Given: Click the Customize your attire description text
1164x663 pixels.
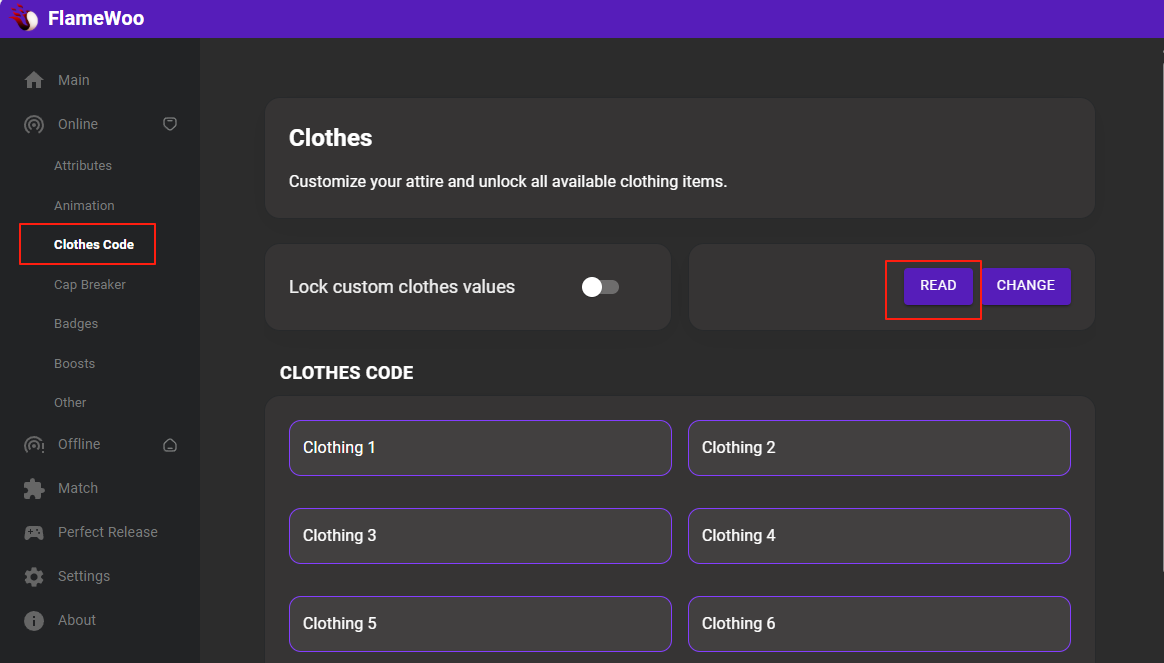Looking at the screenshot, I should pos(508,181).
